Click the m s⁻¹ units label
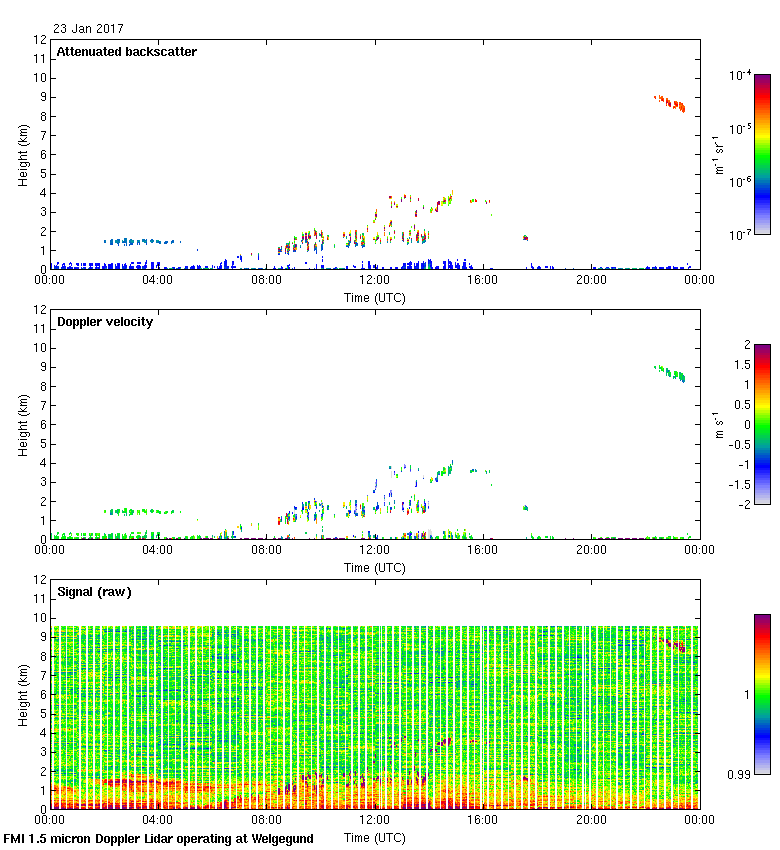The image size is (780, 850). pyautogui.click(x=718, y=424)
